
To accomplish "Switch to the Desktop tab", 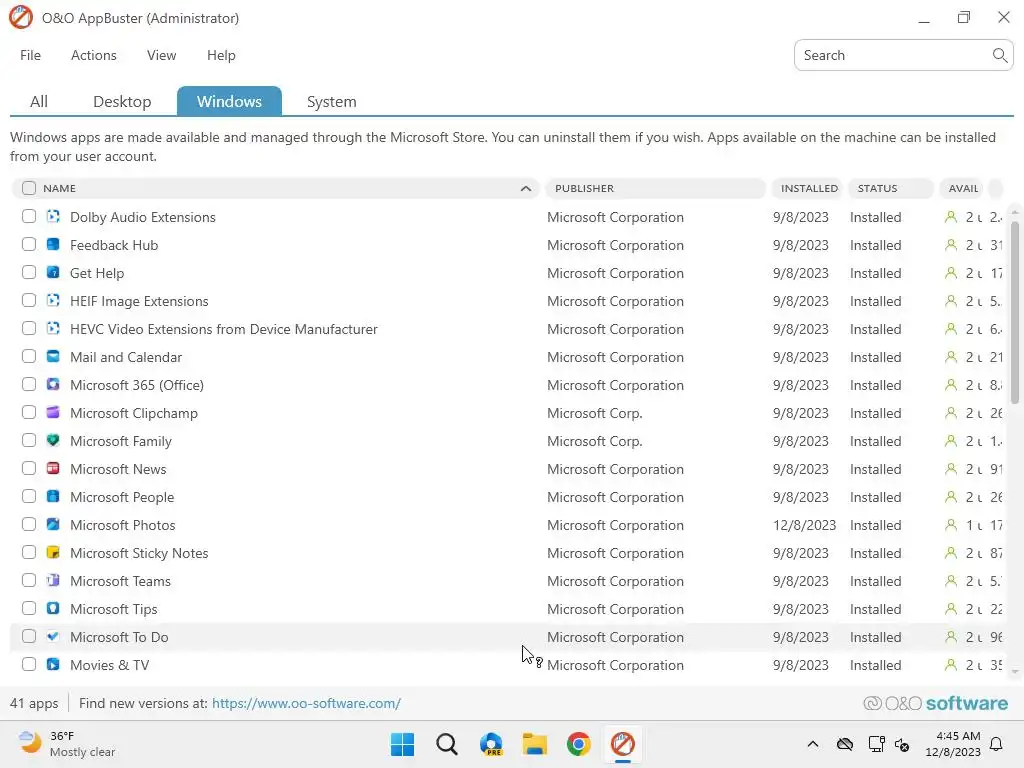I will coord(122,102).
